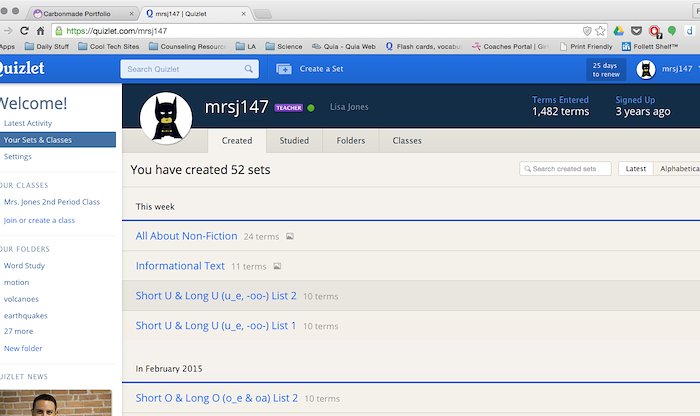Viewport: 700px width, 416px height.
Task: Open the Pocket extension icon
Action: pos(636,31)
